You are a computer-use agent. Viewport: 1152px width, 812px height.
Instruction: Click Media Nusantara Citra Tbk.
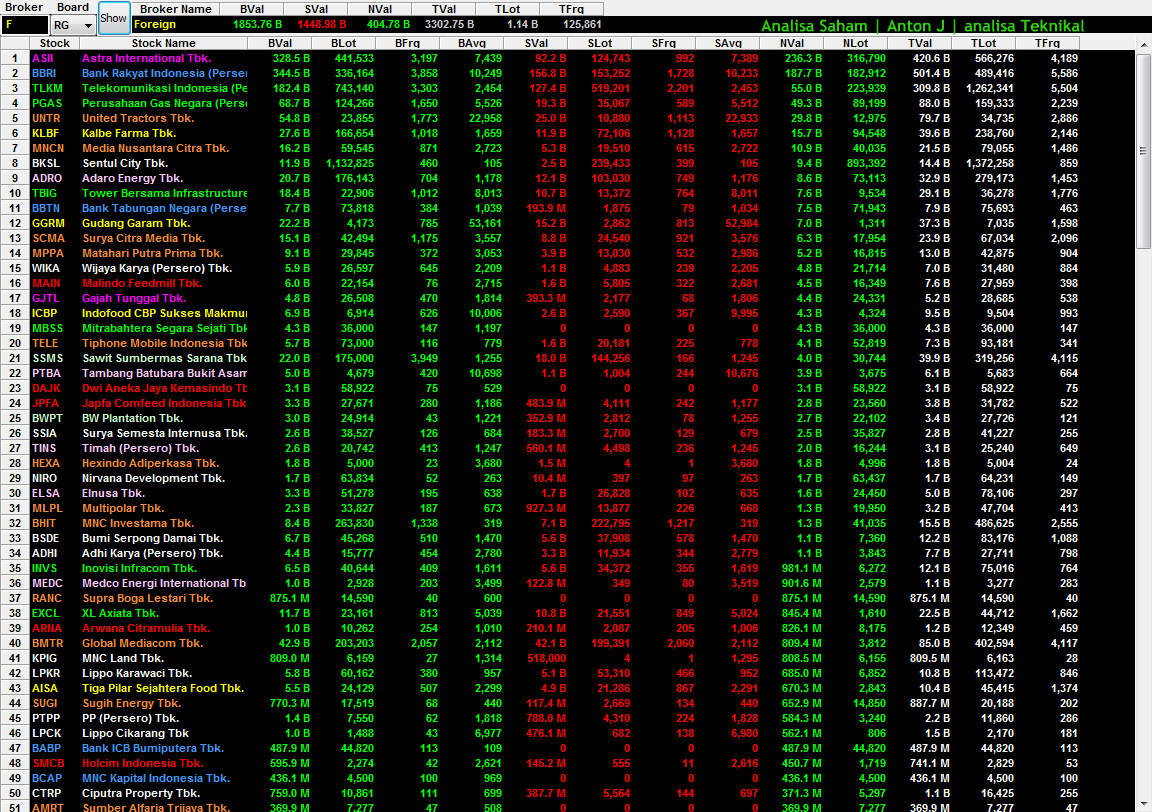point(155,148)
